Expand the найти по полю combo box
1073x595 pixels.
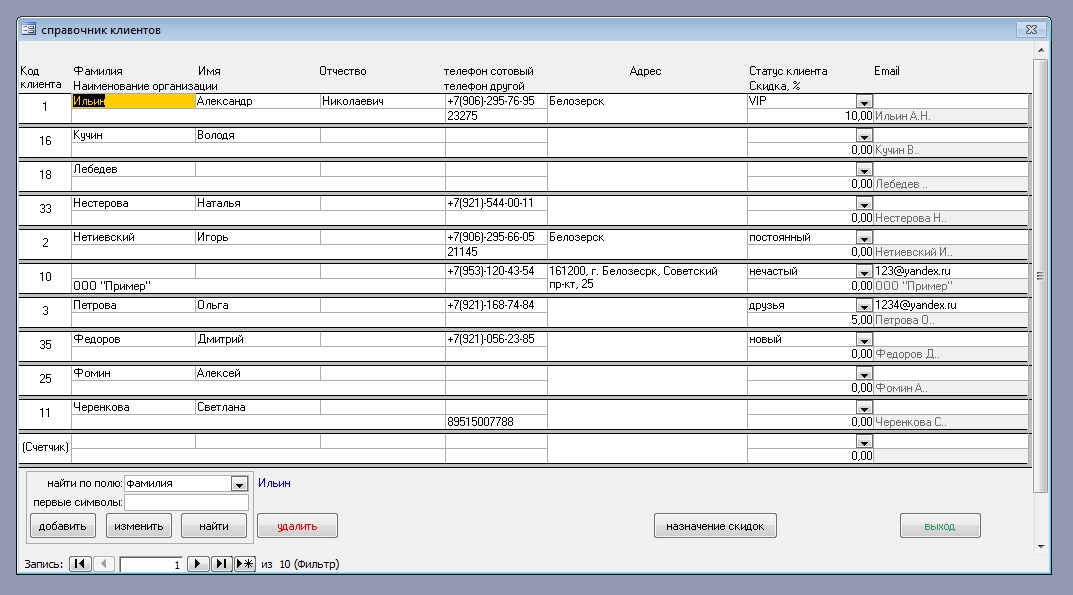tap(238, 484)
